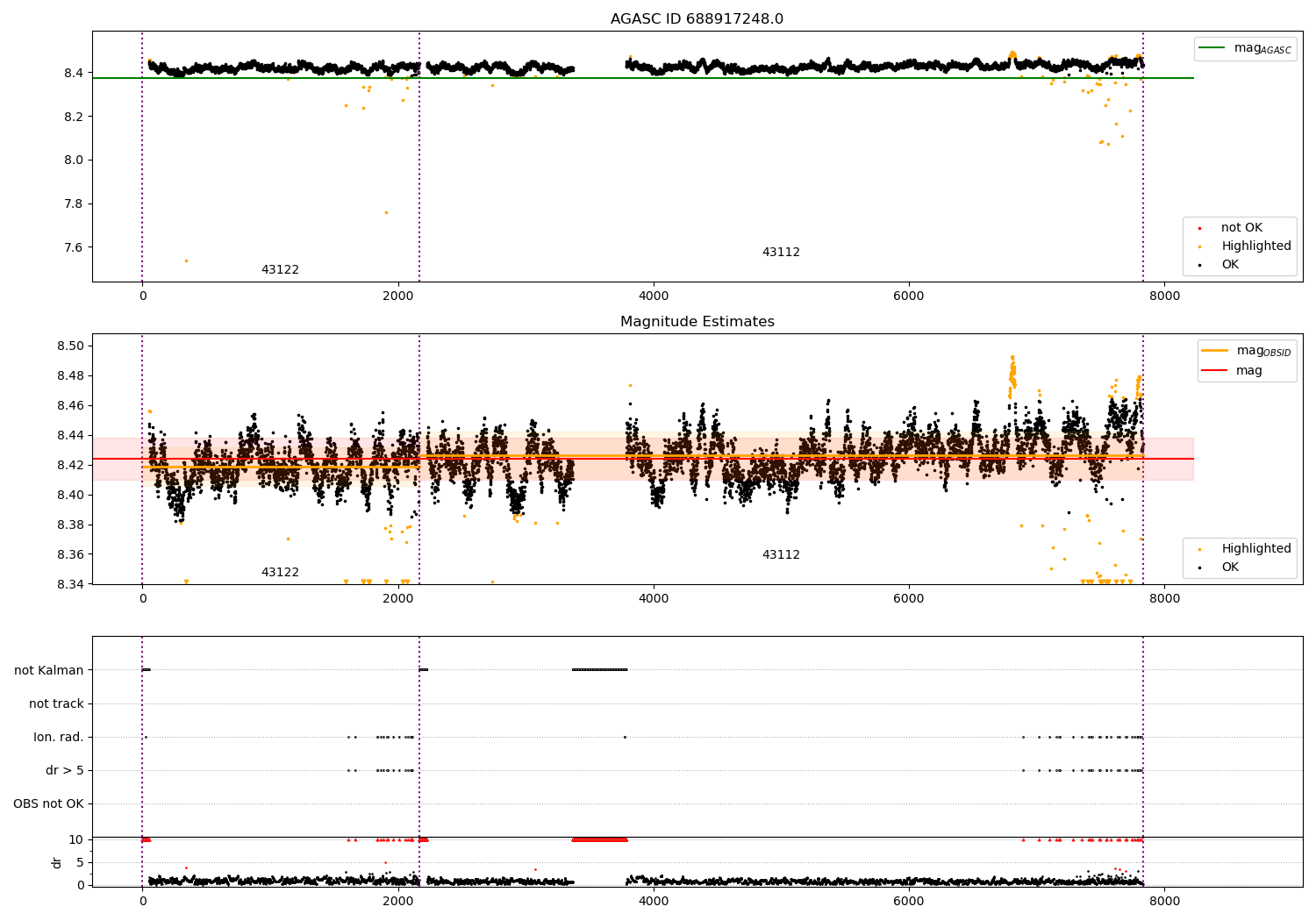
Task: Click the 'Magnitude Estimates' plot title
Action: (x=697, y=322)
